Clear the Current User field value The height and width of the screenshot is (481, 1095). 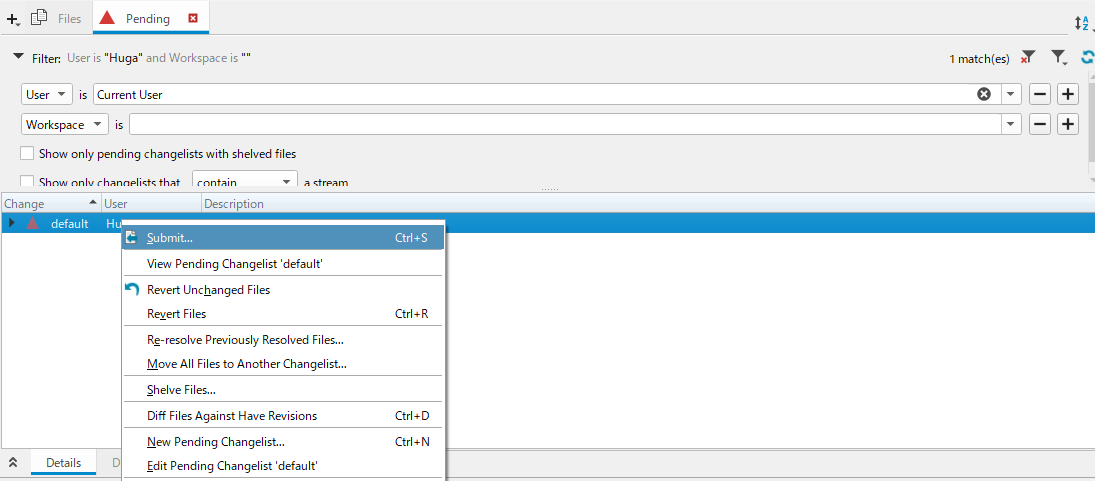984,94
